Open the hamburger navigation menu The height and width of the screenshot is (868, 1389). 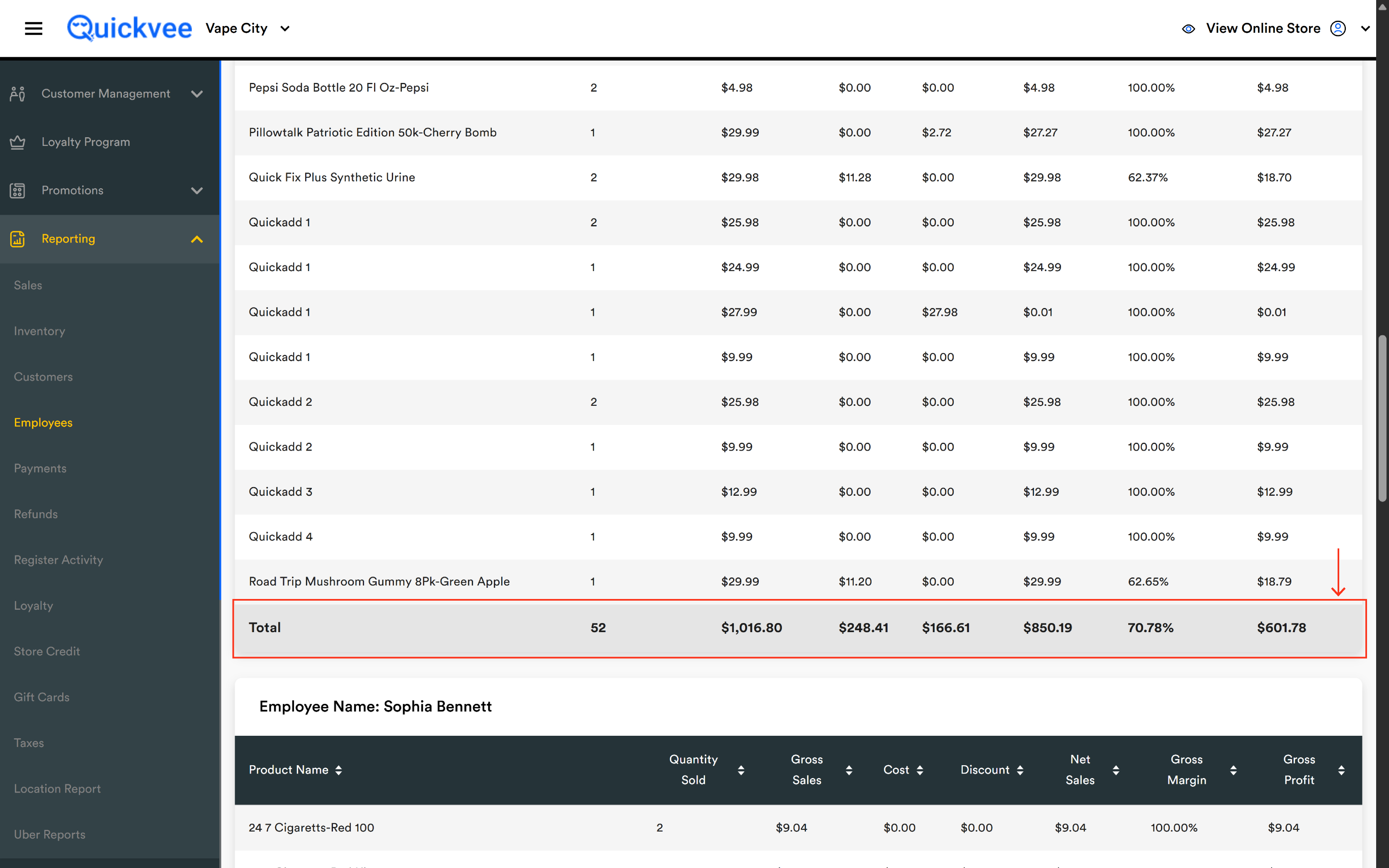coord(33,28)
